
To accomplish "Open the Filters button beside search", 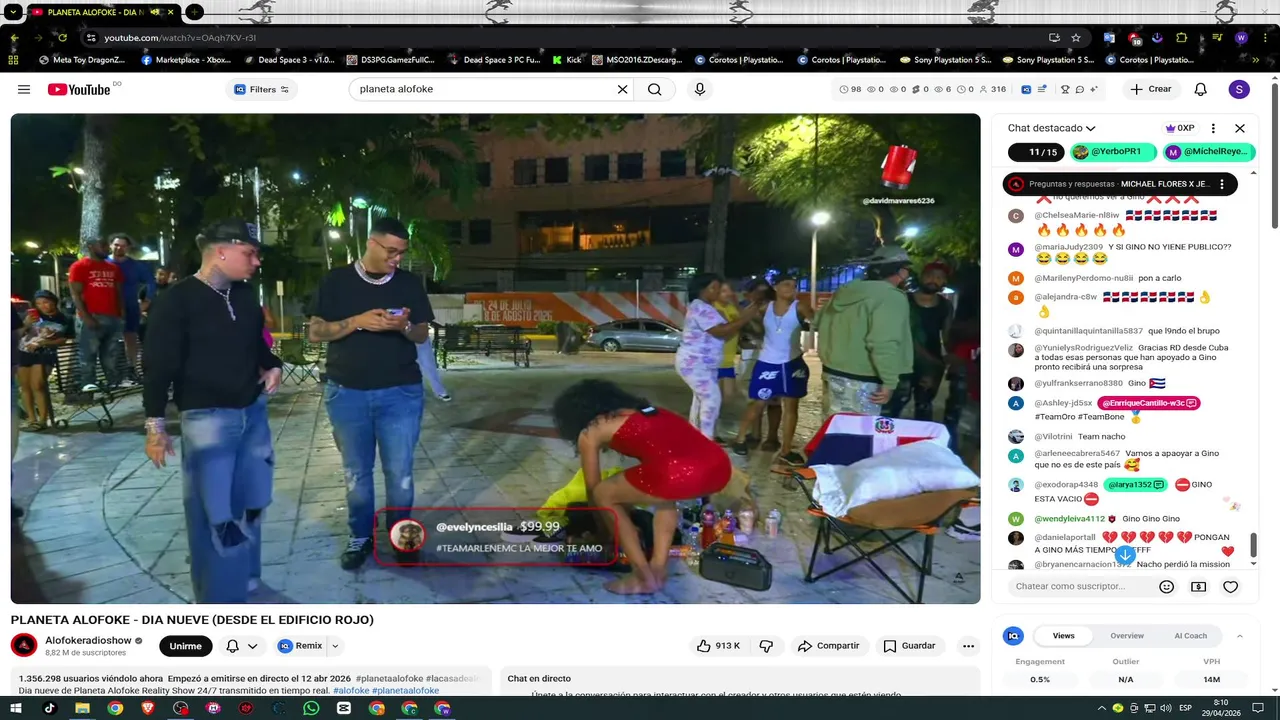I will click(x=261, y=89).
